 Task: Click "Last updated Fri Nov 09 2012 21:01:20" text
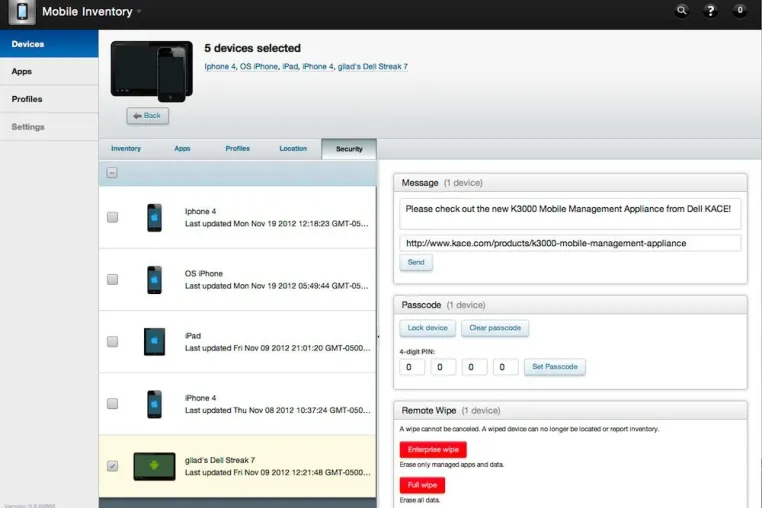(277, 348)
